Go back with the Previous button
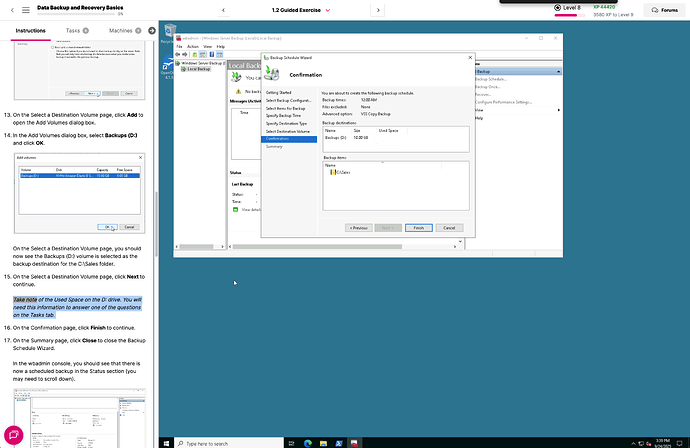This screenshot has height=448, width=690. click(x=359, y=227)
